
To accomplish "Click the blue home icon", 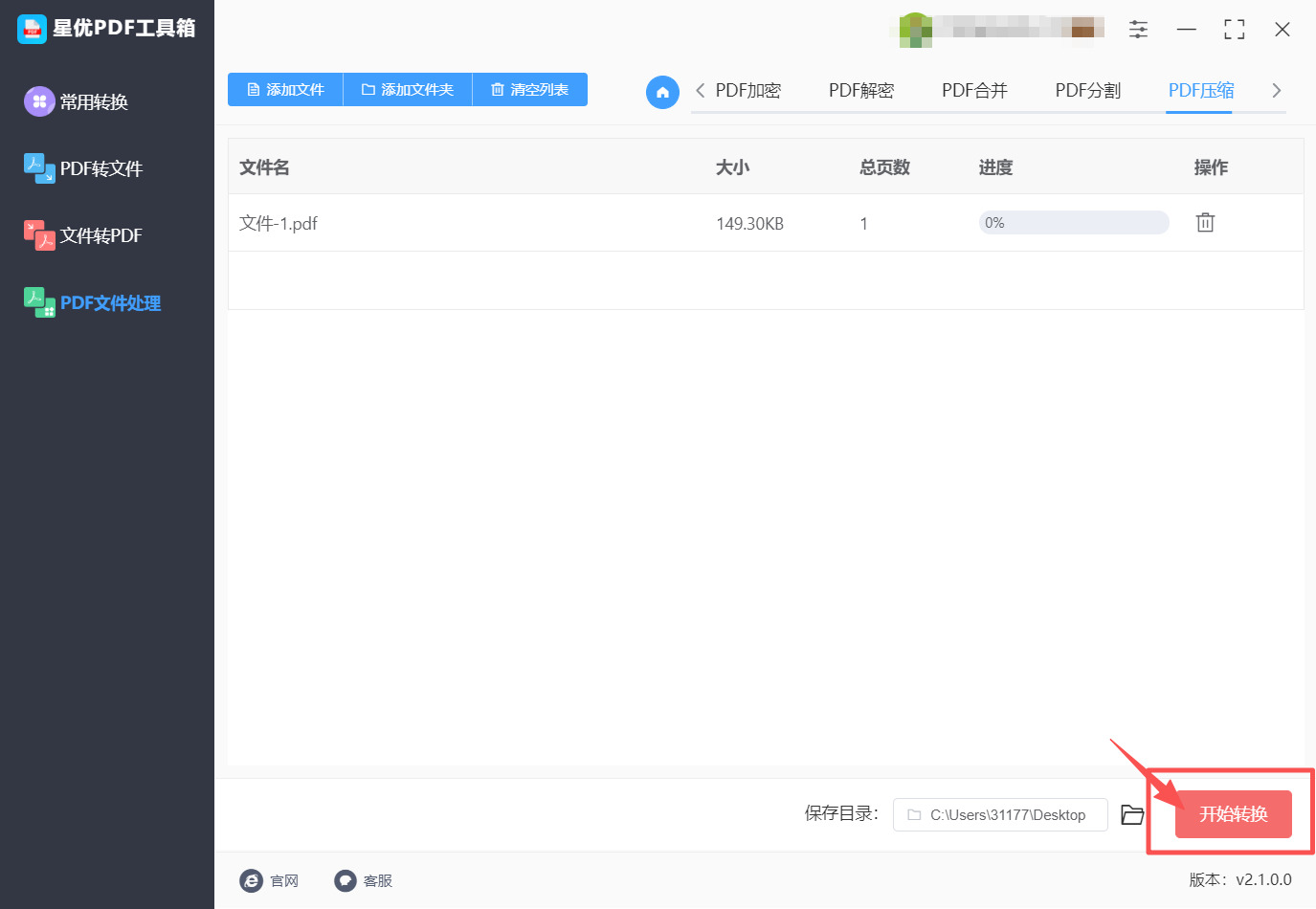I will 662,92.
